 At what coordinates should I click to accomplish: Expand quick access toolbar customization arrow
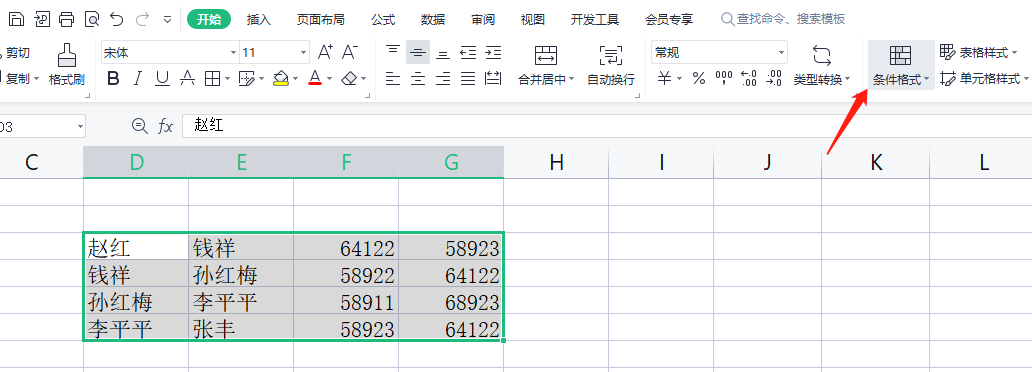(167, 20)
